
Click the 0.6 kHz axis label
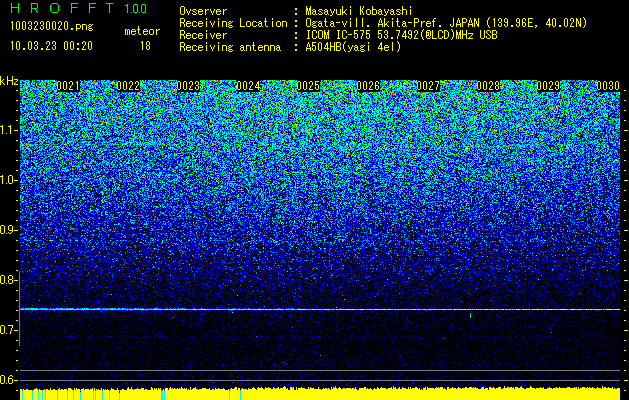[x=9, y=380]
